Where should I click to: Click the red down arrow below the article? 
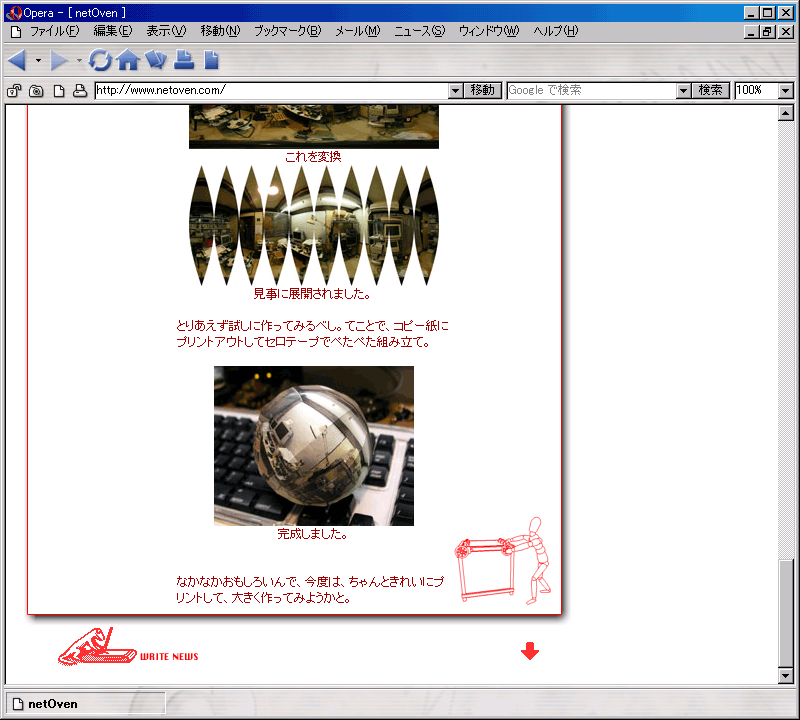pos(530,651)
